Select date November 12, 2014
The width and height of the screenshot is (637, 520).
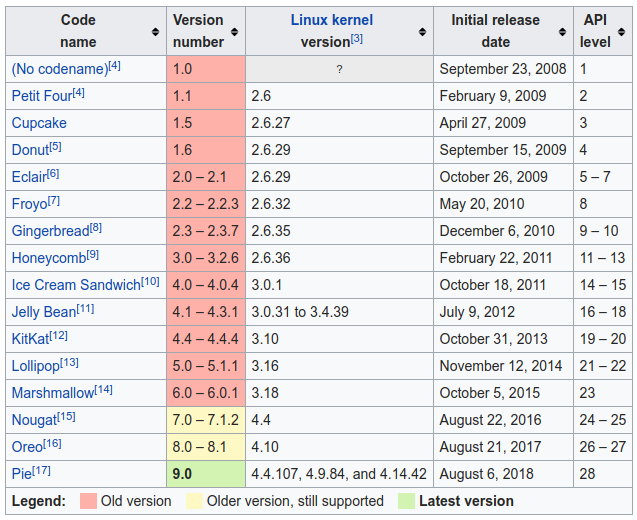[501, 366]
